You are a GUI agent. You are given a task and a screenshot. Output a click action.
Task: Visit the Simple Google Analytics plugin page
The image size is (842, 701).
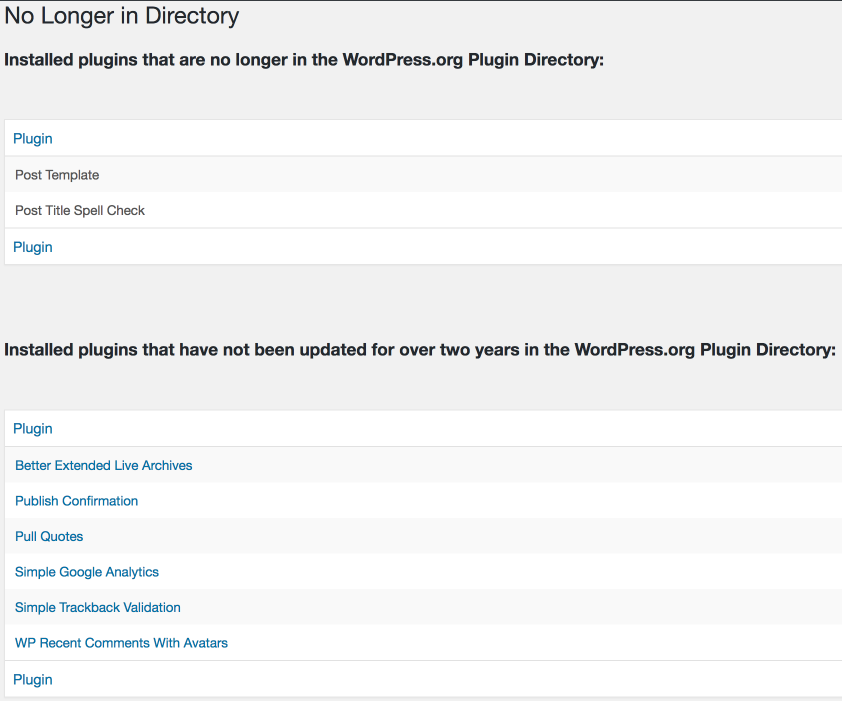tap(87, 572)
